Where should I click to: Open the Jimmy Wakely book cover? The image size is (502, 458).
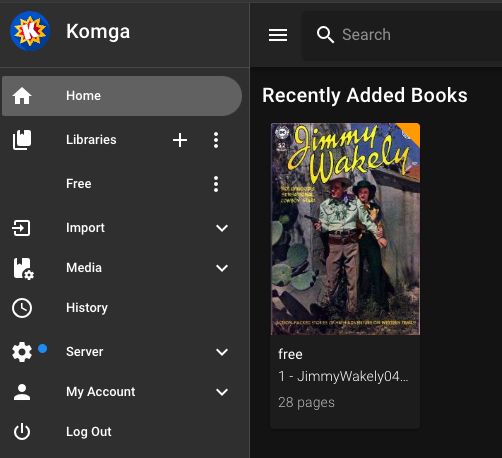point(345,229)
